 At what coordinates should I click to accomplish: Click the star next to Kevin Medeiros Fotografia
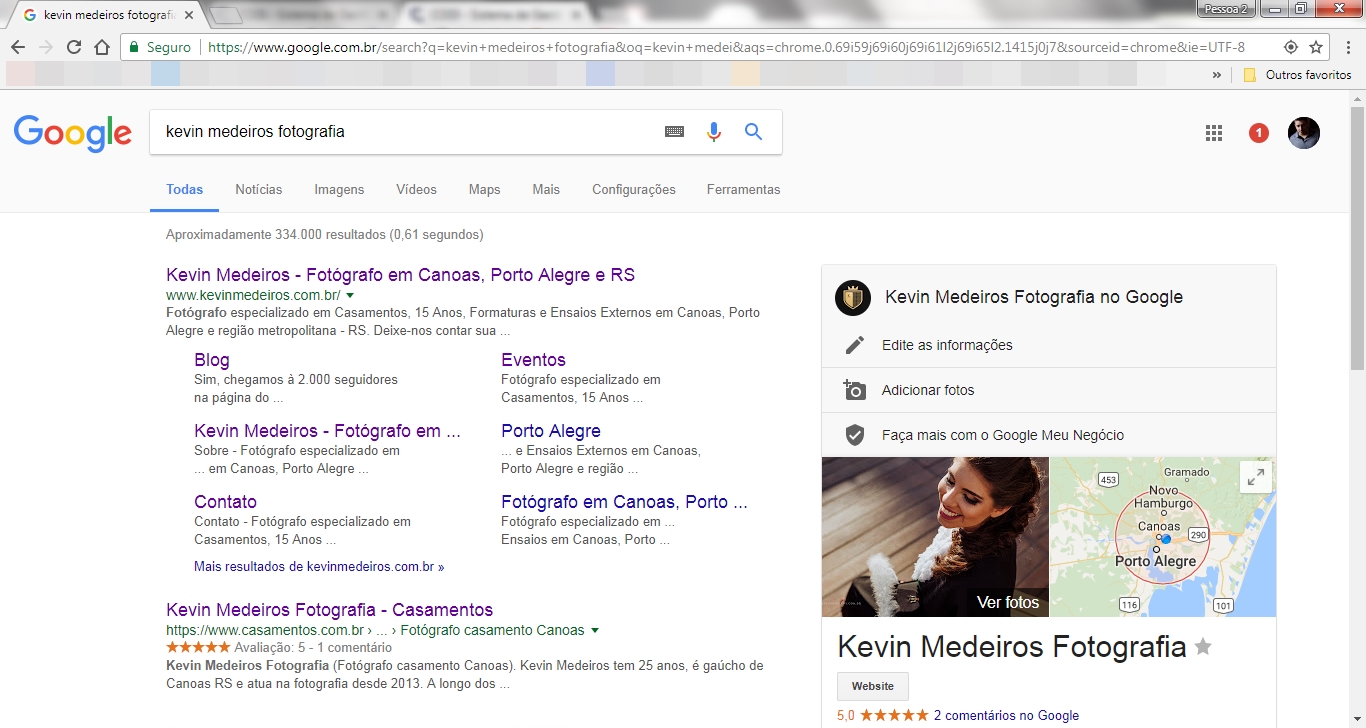coord(1203,648)
